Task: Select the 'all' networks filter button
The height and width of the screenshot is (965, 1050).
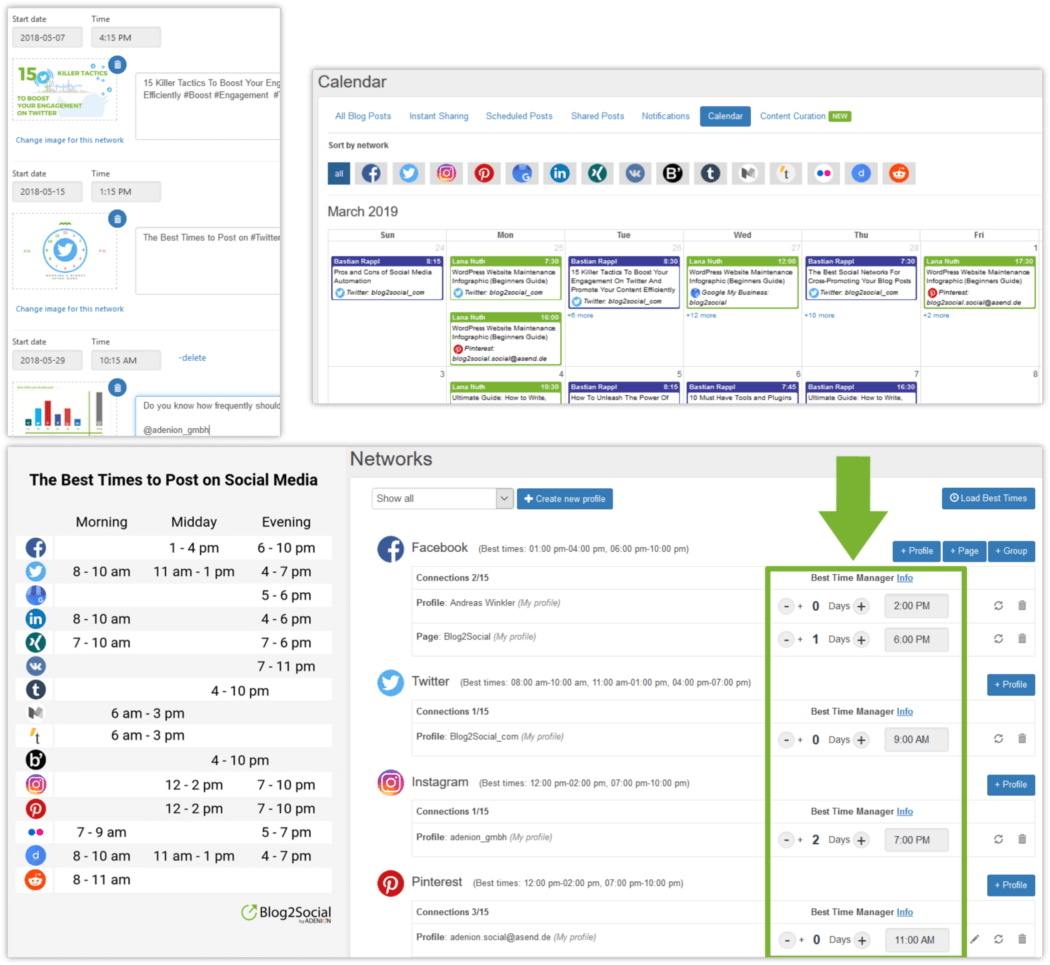Action: tap(339, 173)
